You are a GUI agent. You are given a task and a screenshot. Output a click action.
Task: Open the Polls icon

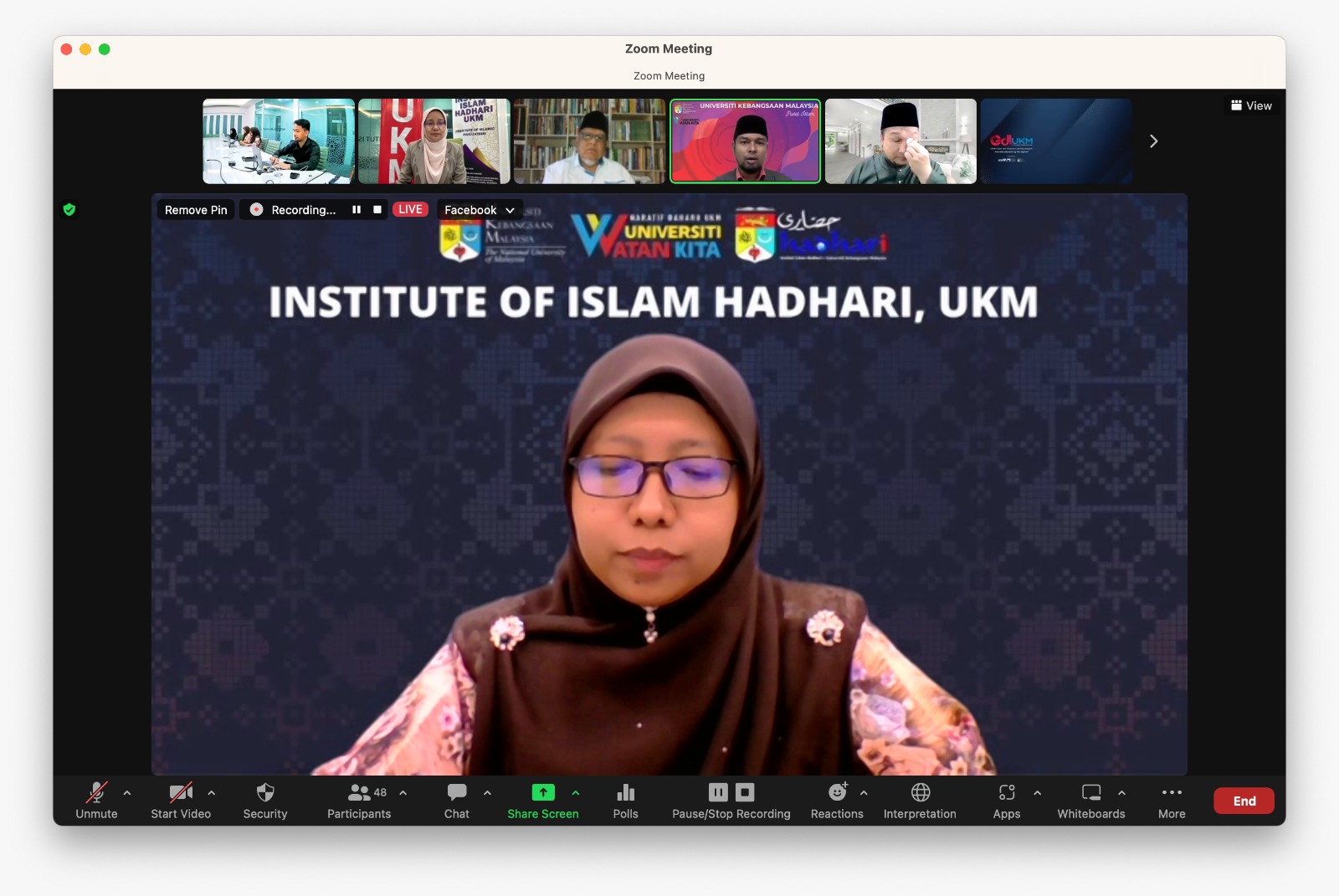(625, 793)
